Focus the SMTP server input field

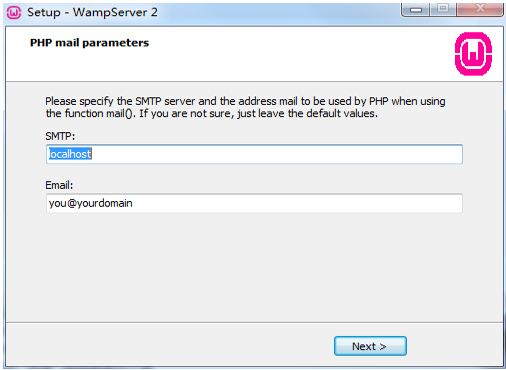coord(254,154)
